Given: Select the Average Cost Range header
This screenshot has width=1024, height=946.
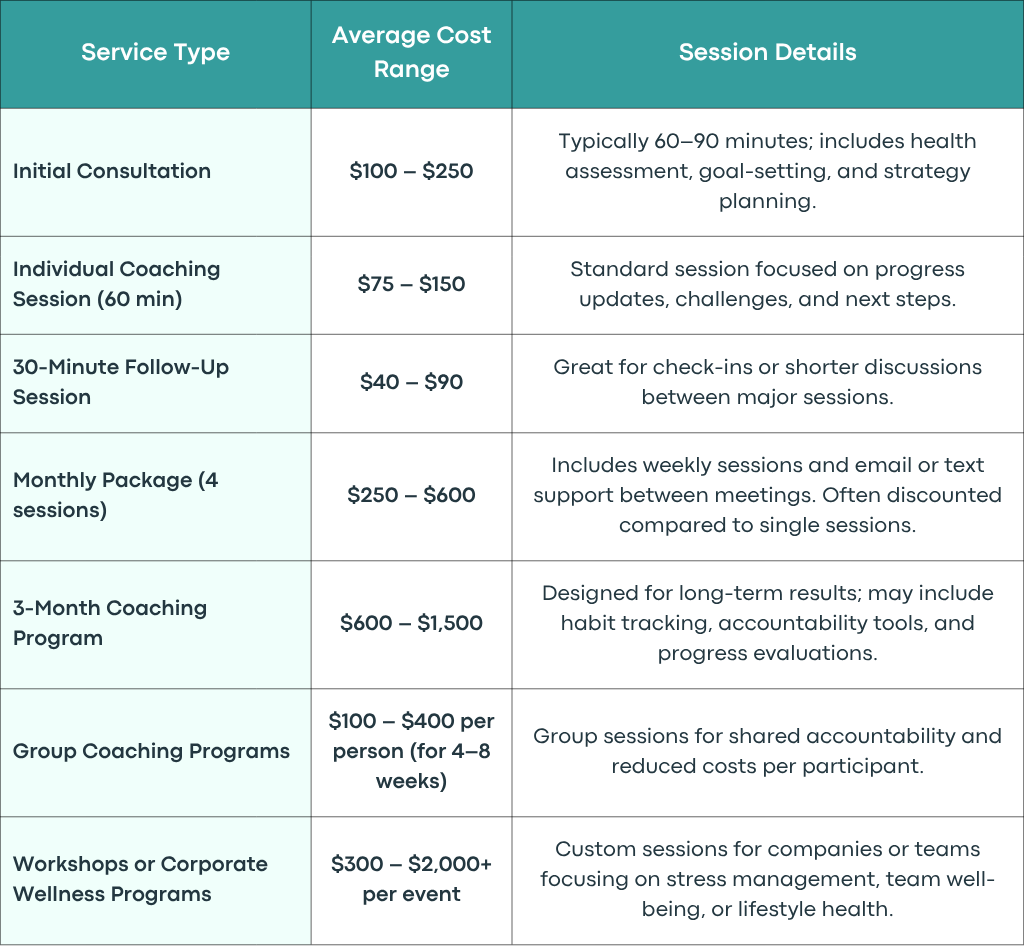Looking at the screenshot, I should click(x=411, y=52).
